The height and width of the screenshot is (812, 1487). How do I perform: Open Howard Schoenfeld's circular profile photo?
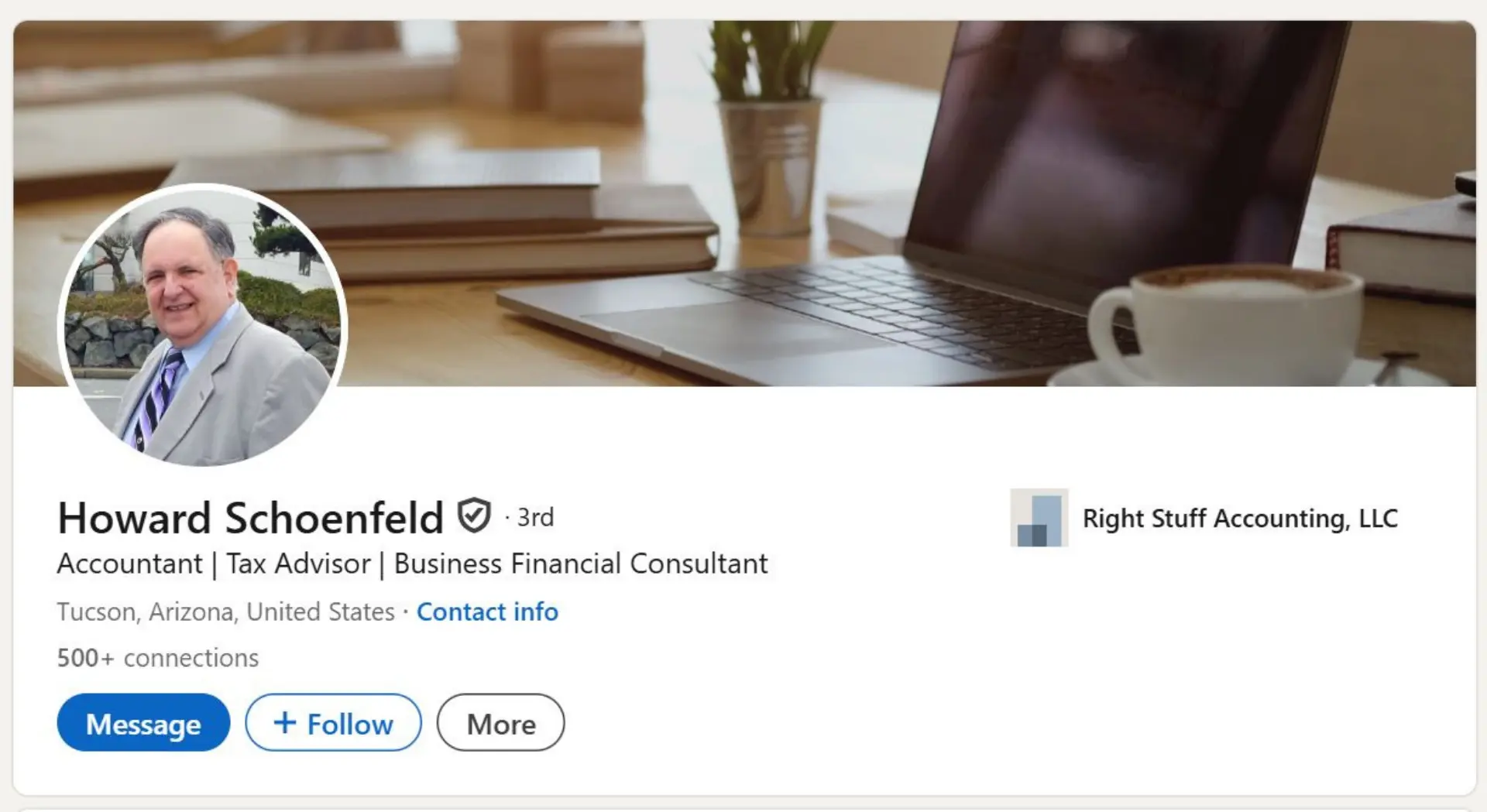203,325
